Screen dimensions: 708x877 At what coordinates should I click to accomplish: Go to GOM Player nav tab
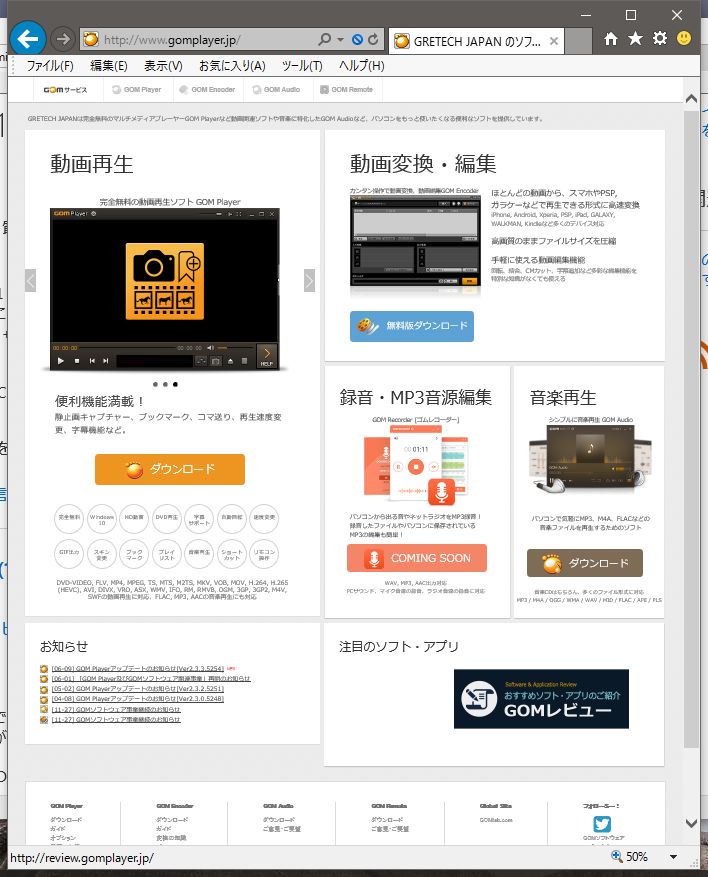[137, 89]
